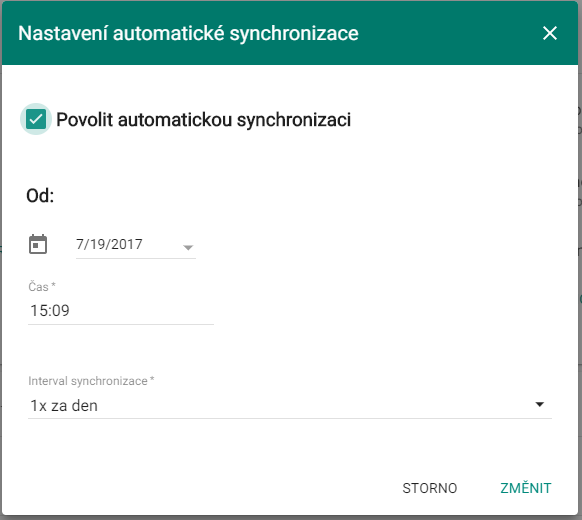Click the 'Nastavení automatické synchronizace' dialog title

click(x=188, y=33)
